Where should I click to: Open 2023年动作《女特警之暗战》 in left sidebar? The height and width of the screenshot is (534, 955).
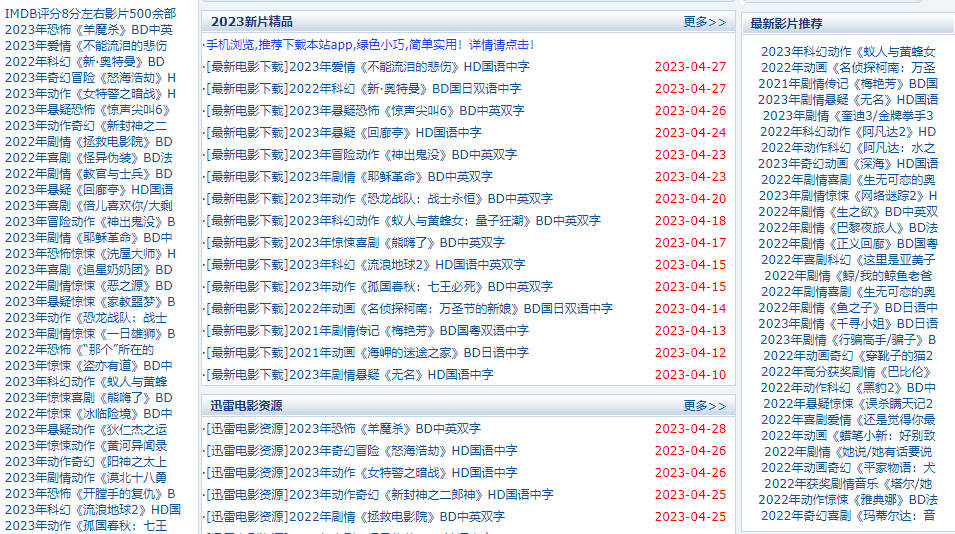pos(90,94)
